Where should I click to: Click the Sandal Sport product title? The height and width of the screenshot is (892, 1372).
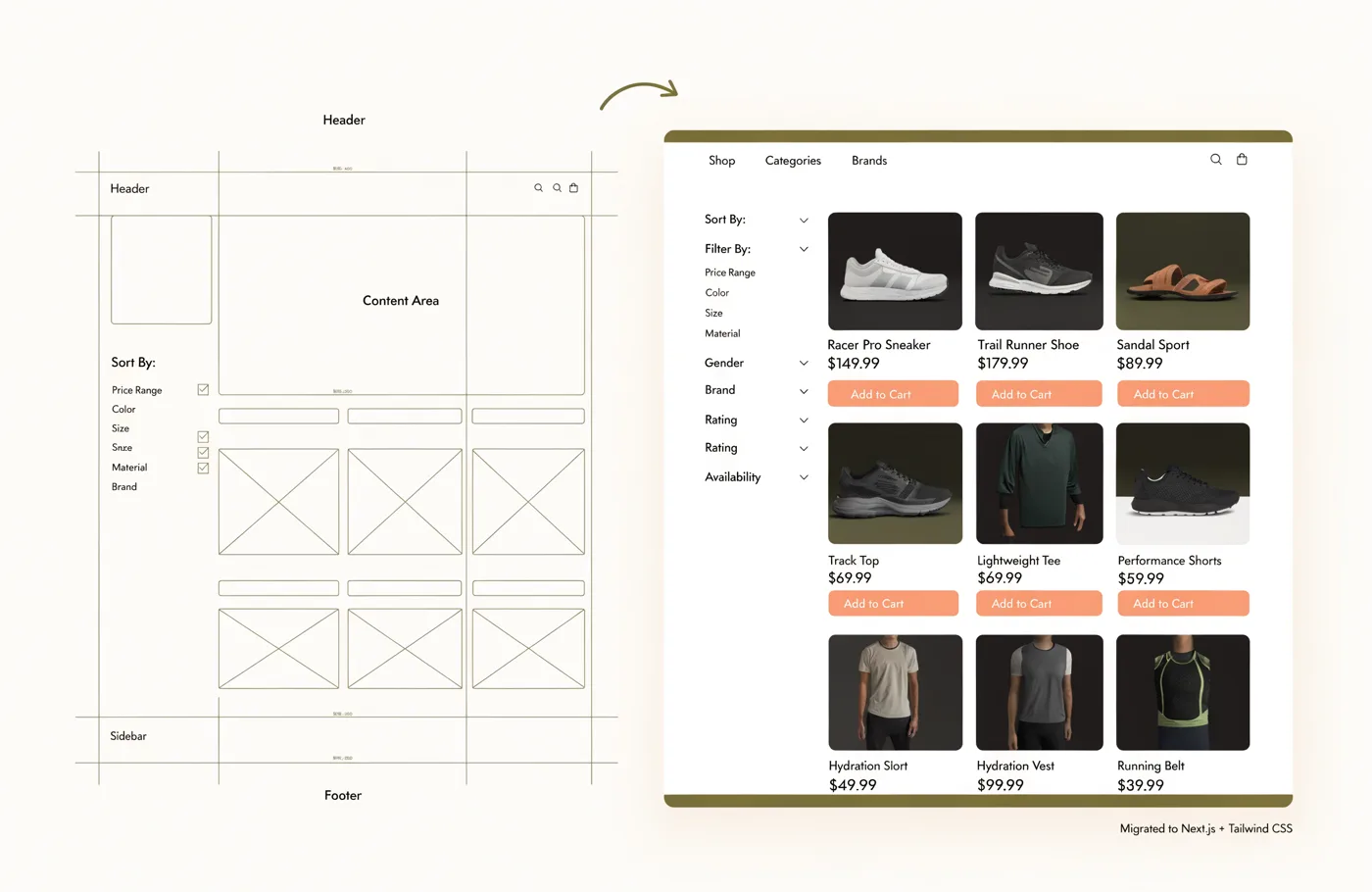(1153, 345)
